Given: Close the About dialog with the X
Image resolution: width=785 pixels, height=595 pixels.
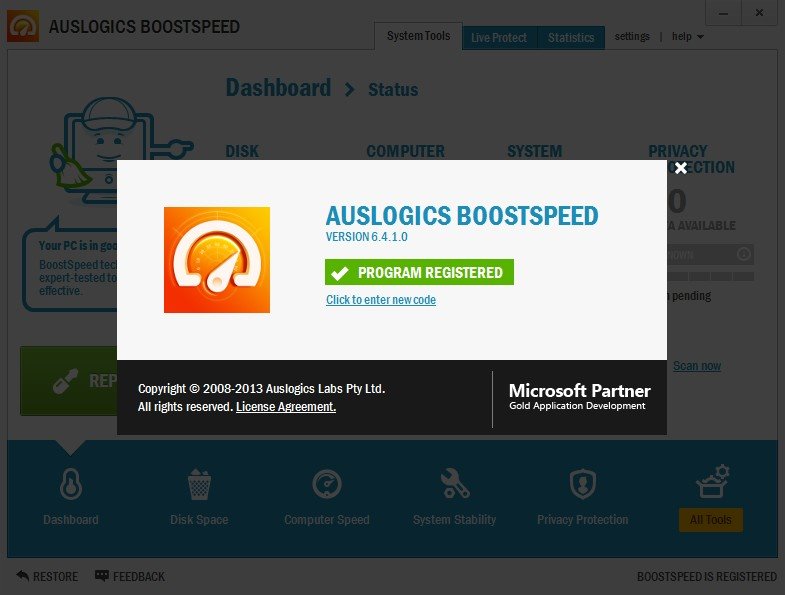Looking at the screenshot, I should [680, 168].
